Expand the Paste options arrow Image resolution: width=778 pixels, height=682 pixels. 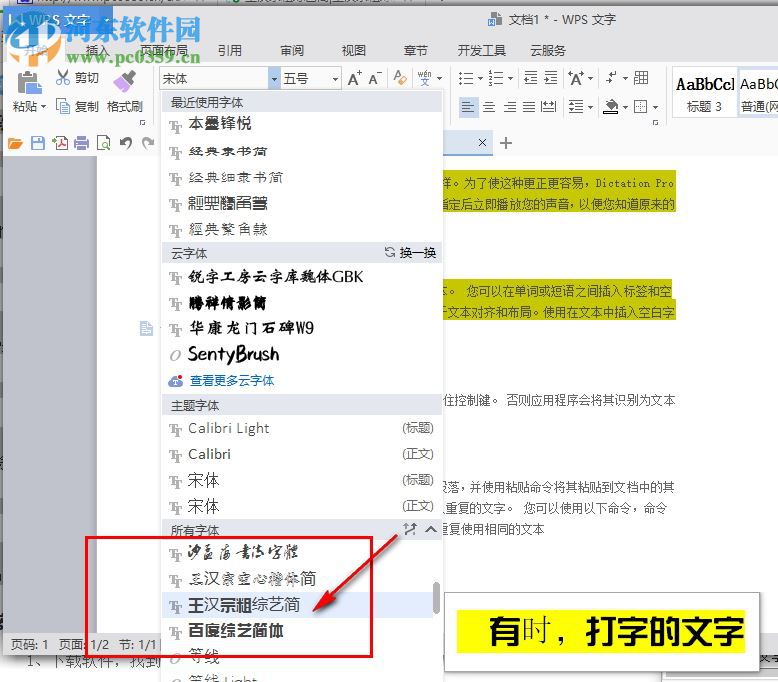click(44, 107)
